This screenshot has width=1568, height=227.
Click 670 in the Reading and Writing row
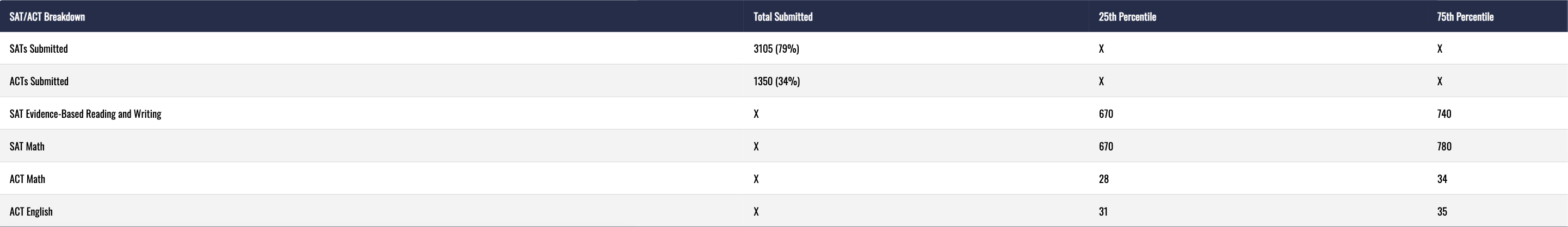coord(1106,114)
